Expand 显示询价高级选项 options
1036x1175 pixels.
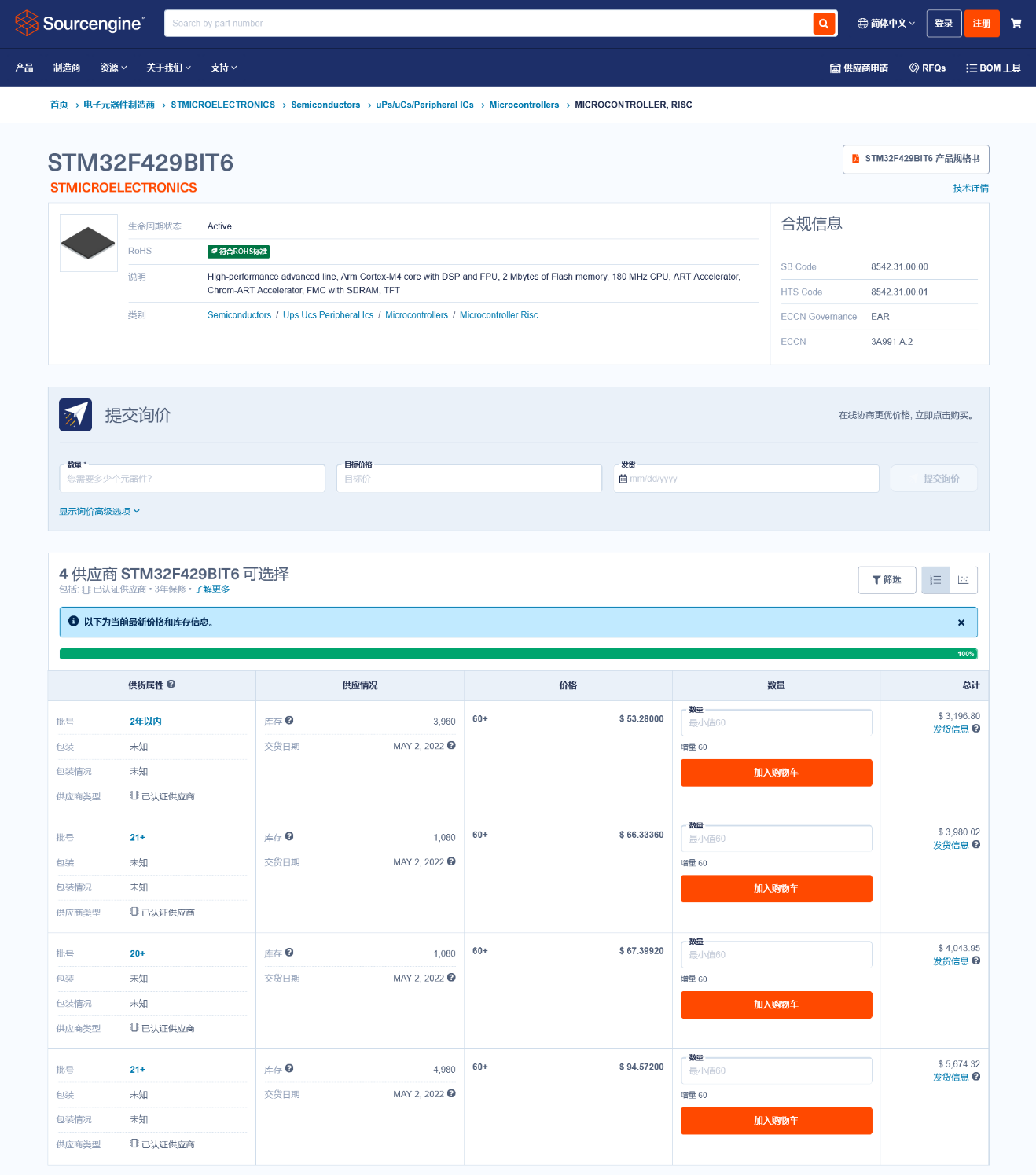point(99,511)
